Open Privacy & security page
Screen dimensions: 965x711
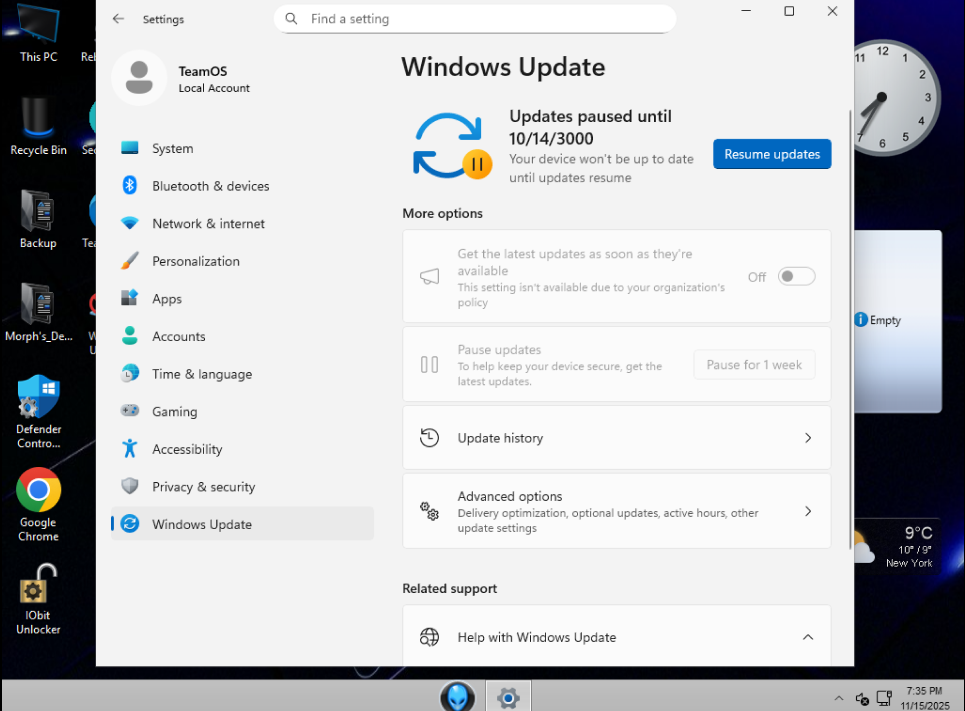pyautogui.click(x=242, y=486)
